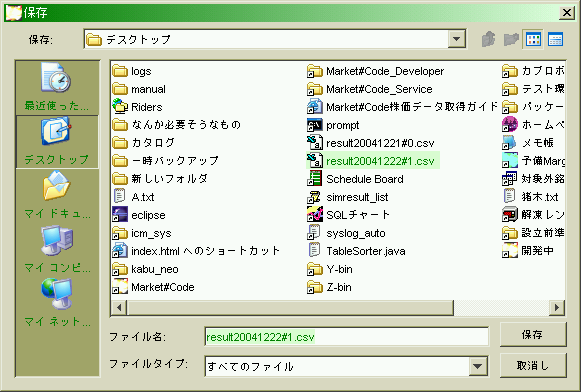Select the 解凍レン shortcut icon
This screenshot has height=392, width=581.
[x=509, y=215]
